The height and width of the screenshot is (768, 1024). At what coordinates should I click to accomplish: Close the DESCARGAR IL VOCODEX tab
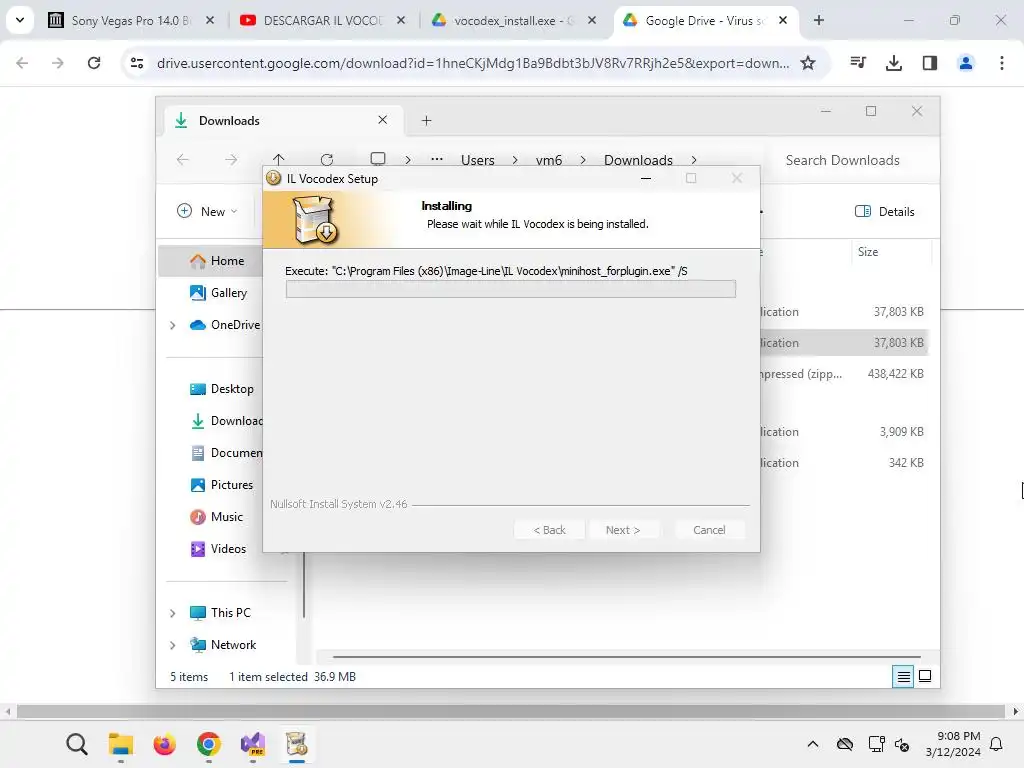(401, 20)
